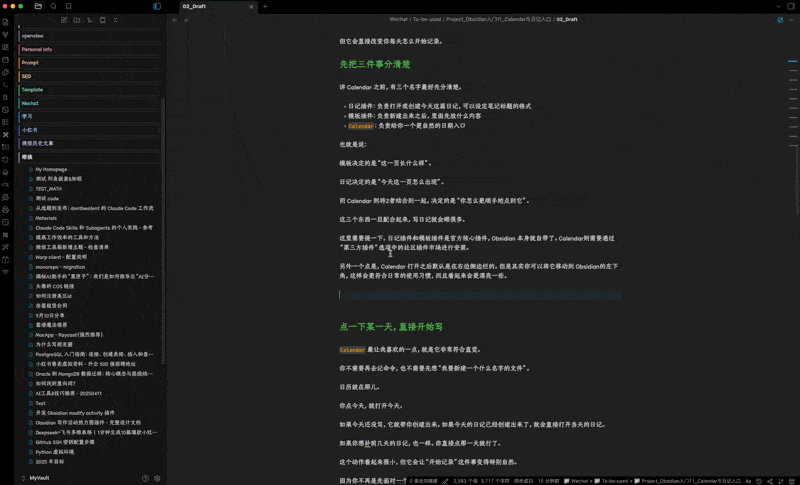Click the quick switcher file ribbon icon
Image resolution: width=800 pixels, height=485 pixels.
[6, 22]
